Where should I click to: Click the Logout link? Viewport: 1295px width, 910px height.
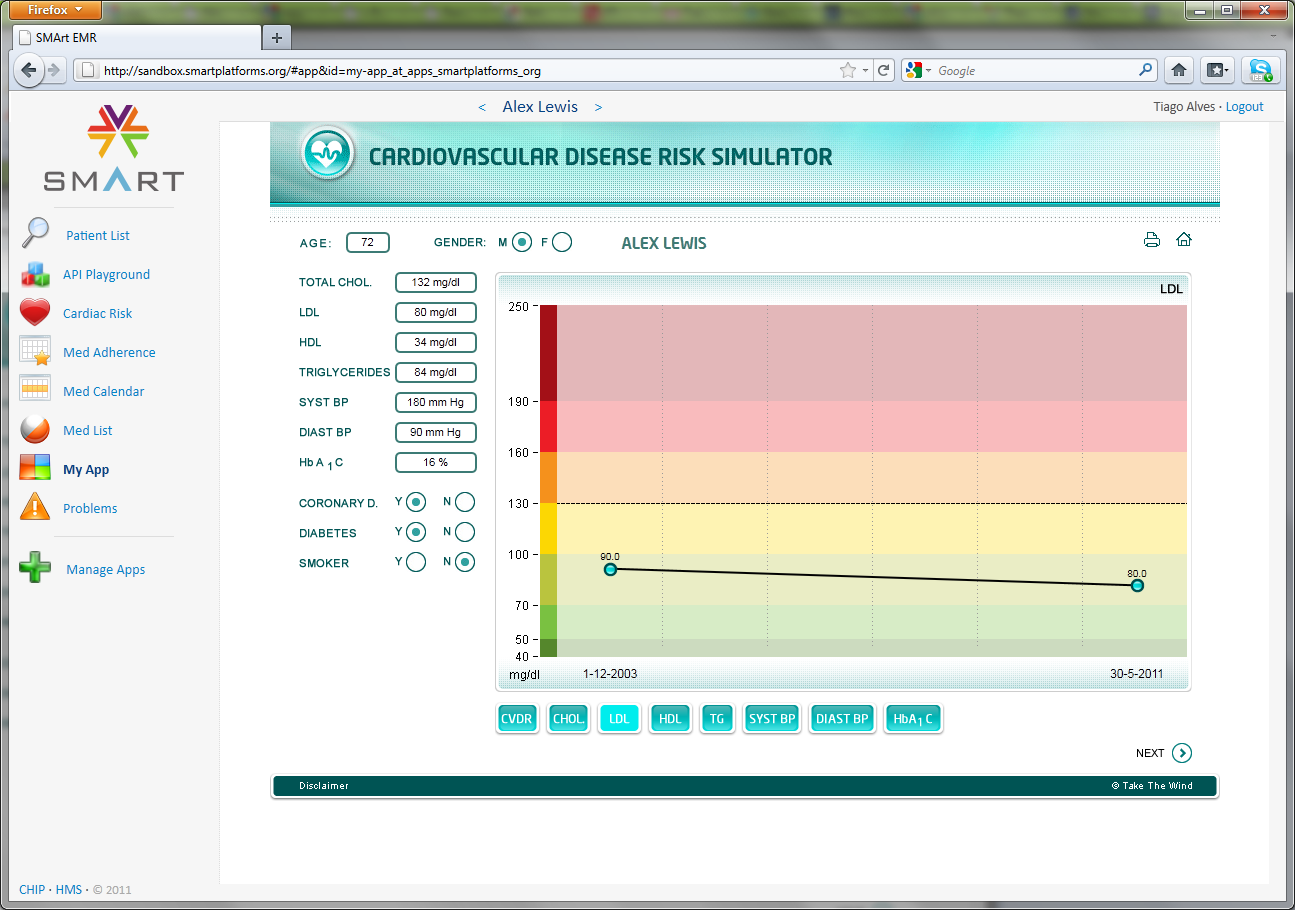pyautogui.click(x=1245, y=106)
